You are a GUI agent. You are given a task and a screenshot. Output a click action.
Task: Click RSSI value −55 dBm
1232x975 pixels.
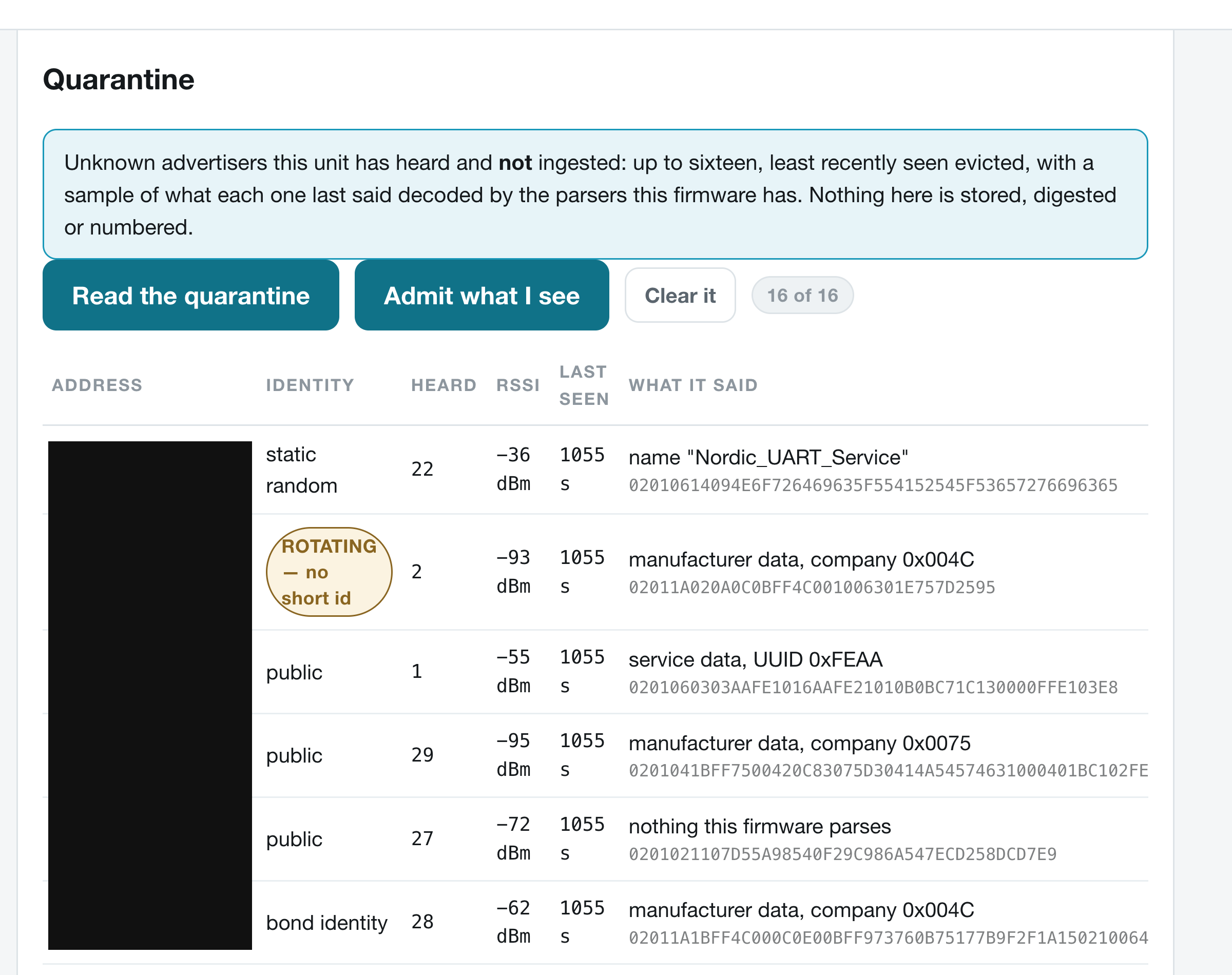pos(513,671)
